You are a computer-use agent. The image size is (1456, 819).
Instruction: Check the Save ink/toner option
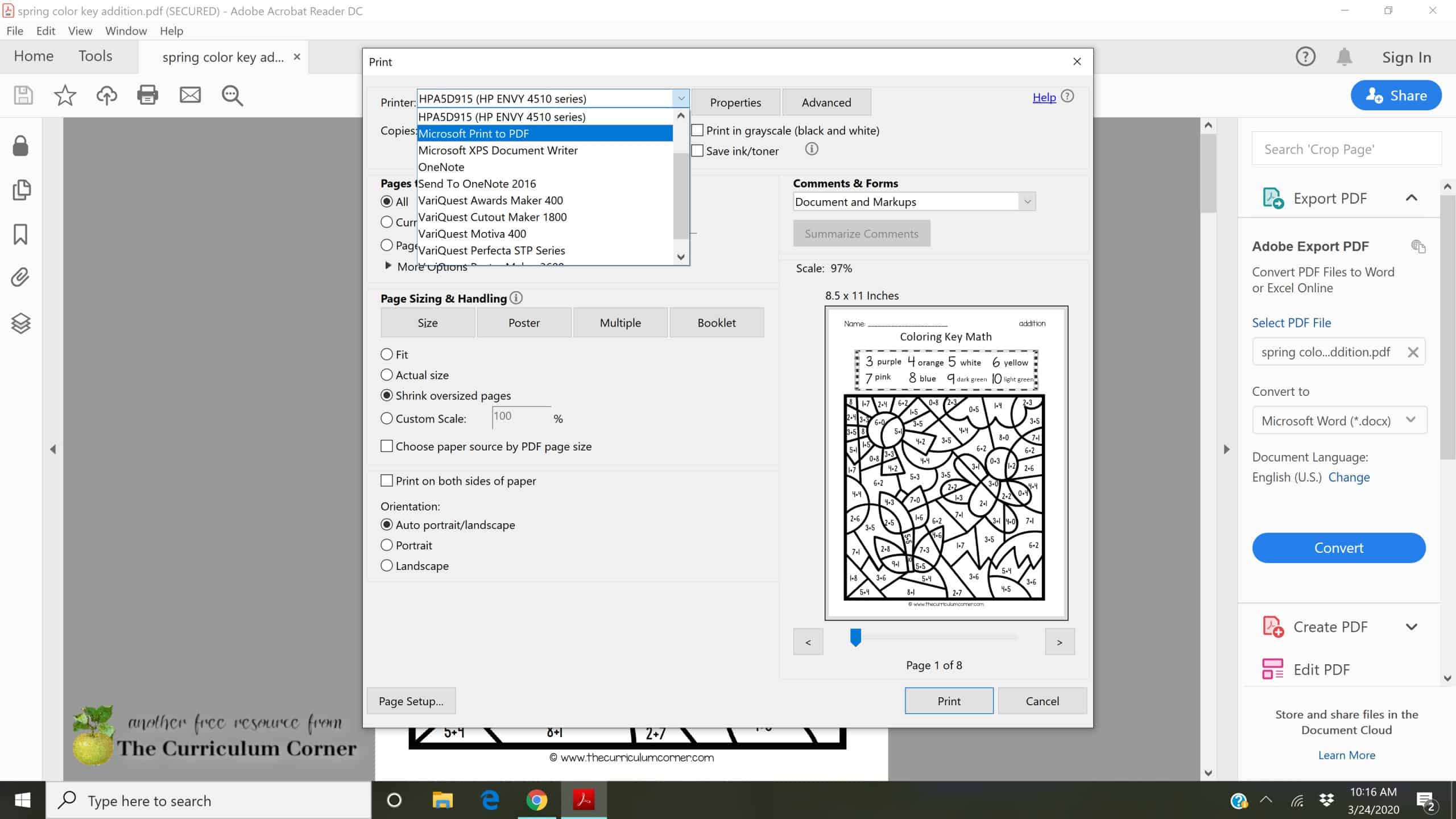[697, 150]
